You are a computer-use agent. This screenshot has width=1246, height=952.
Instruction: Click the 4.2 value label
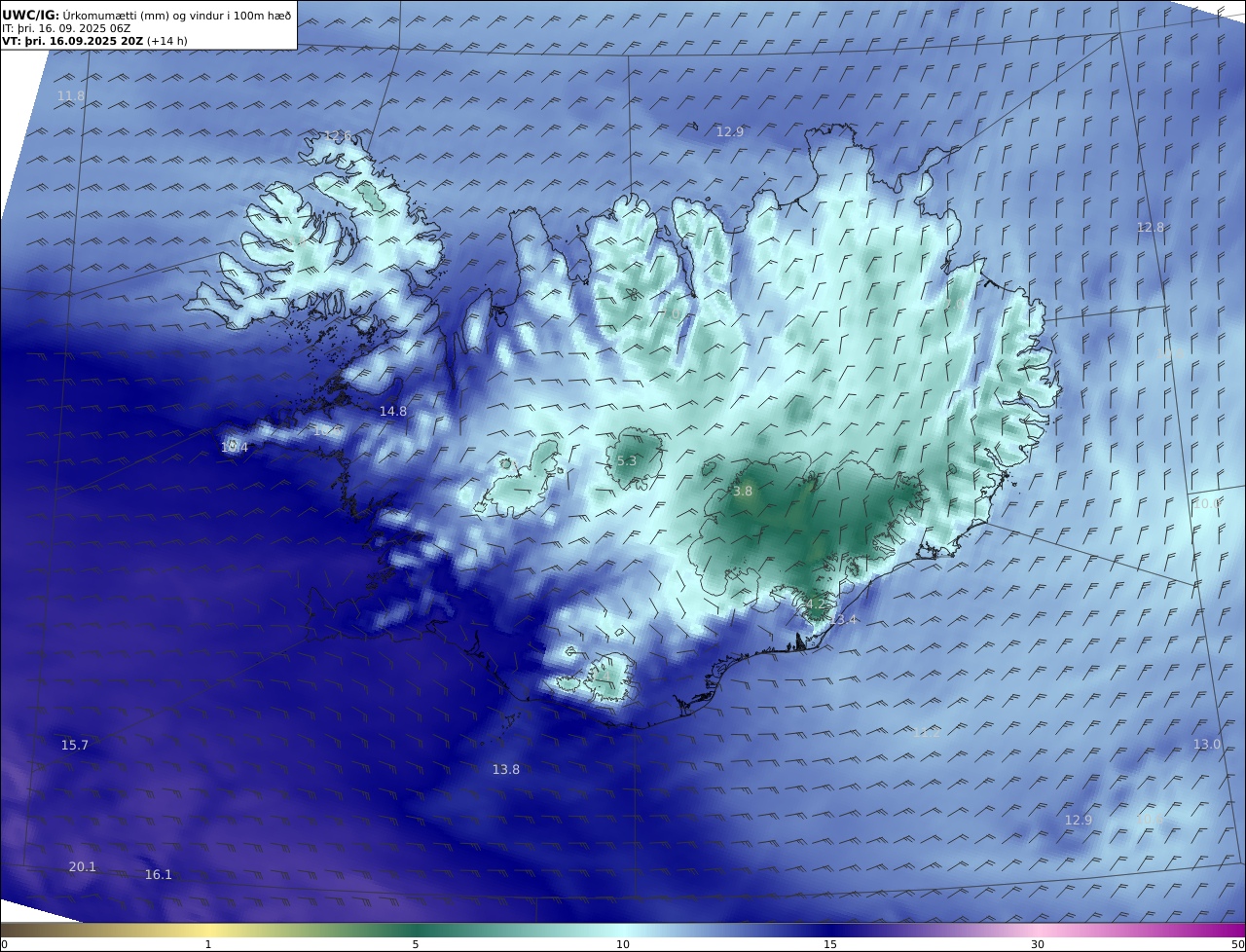click(x=816, y=604)
